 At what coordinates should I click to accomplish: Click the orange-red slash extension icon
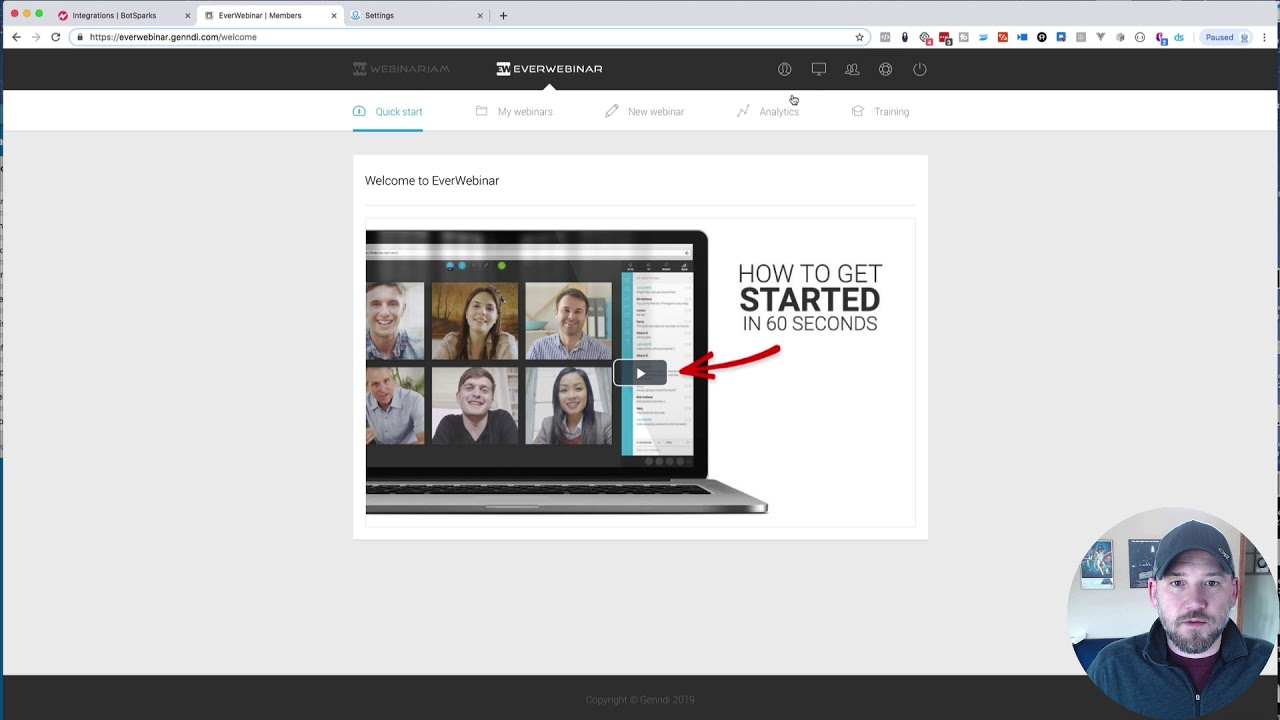click(1002, 37)
